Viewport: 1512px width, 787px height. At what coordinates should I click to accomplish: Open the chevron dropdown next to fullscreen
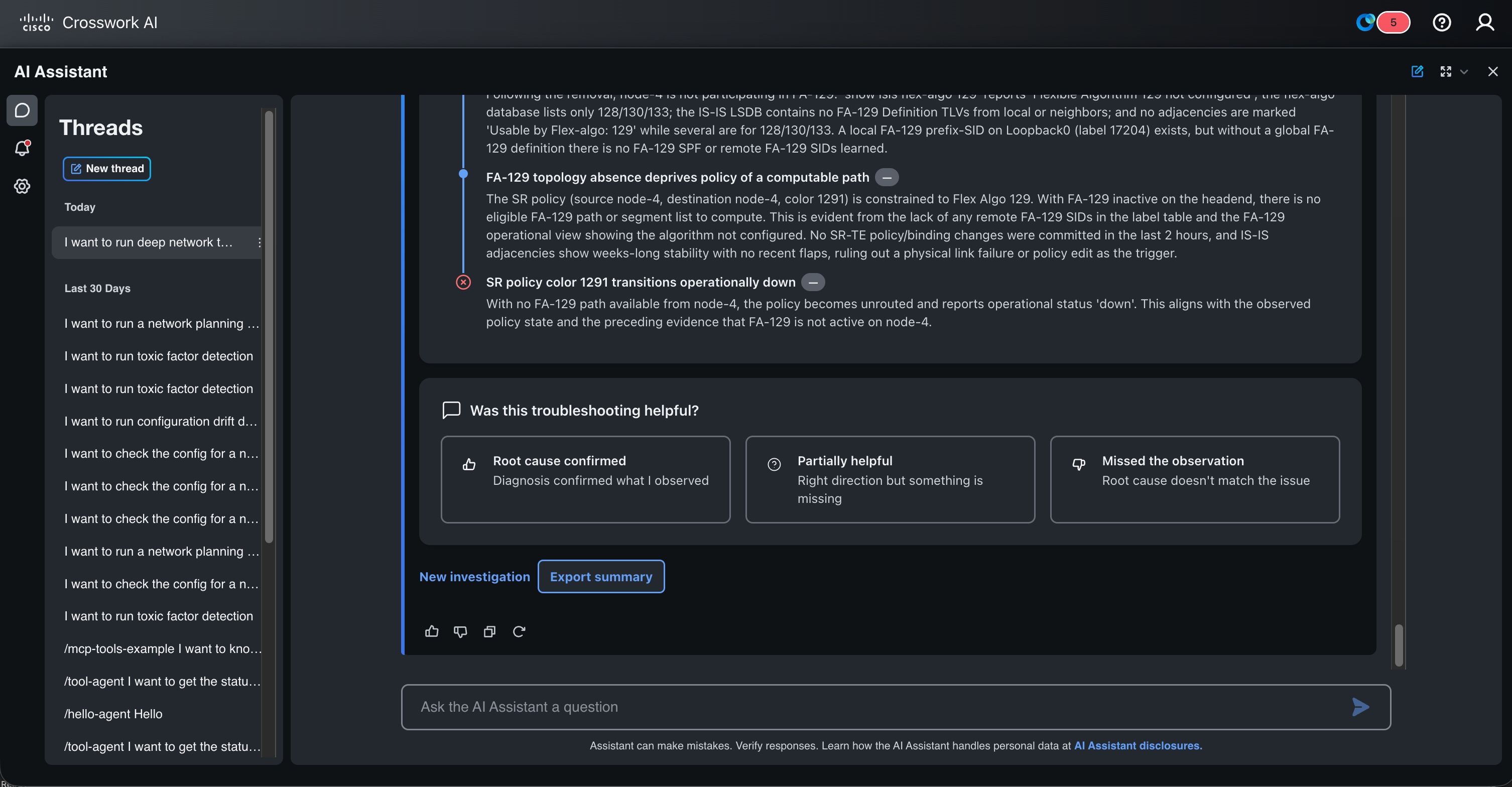1464,72
